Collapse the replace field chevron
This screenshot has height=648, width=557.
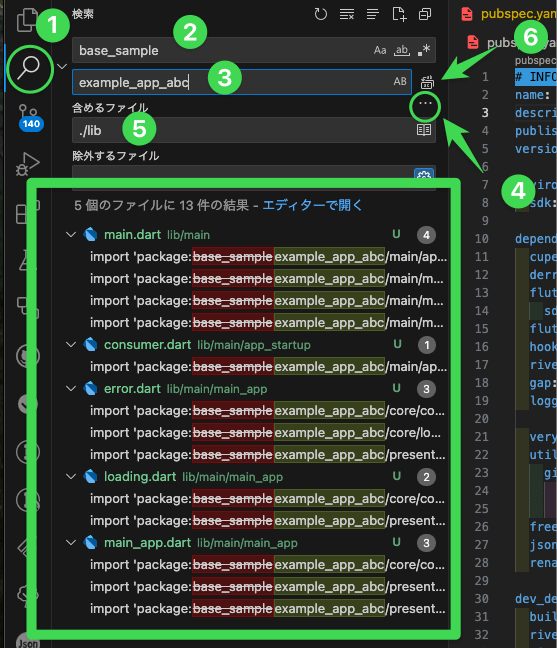(x=62, y=66)
